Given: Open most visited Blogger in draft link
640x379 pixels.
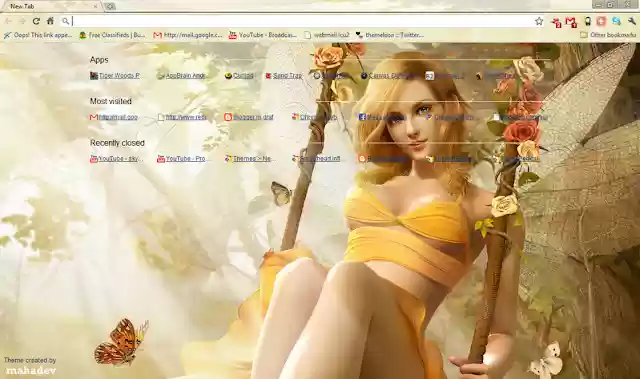Looking at the screenshot, I should (249, 117).
